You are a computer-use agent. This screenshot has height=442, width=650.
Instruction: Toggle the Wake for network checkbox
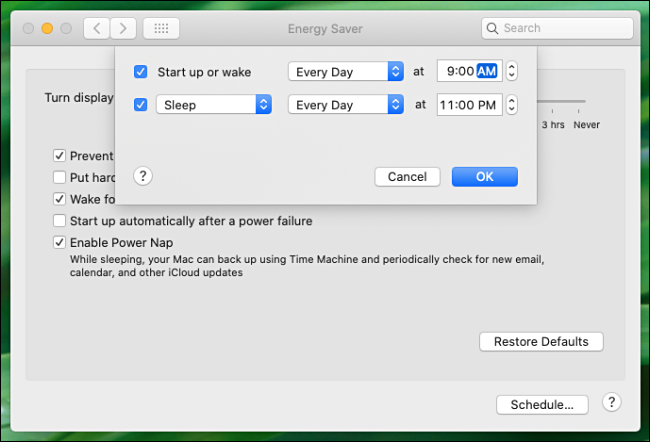coord(59,199)
